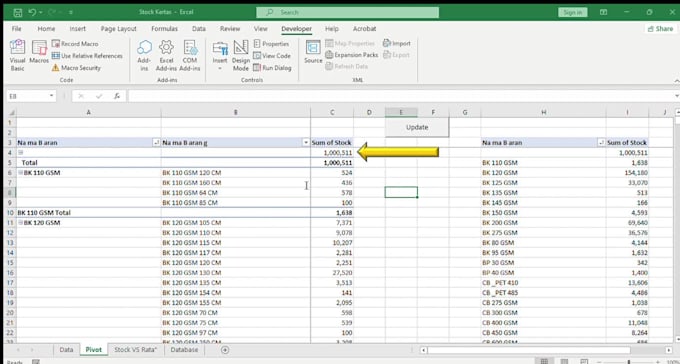The height and width of the screenshot is (364, 680).
Task: Click Refresh Data in XML group
Action: pos(346,66)
